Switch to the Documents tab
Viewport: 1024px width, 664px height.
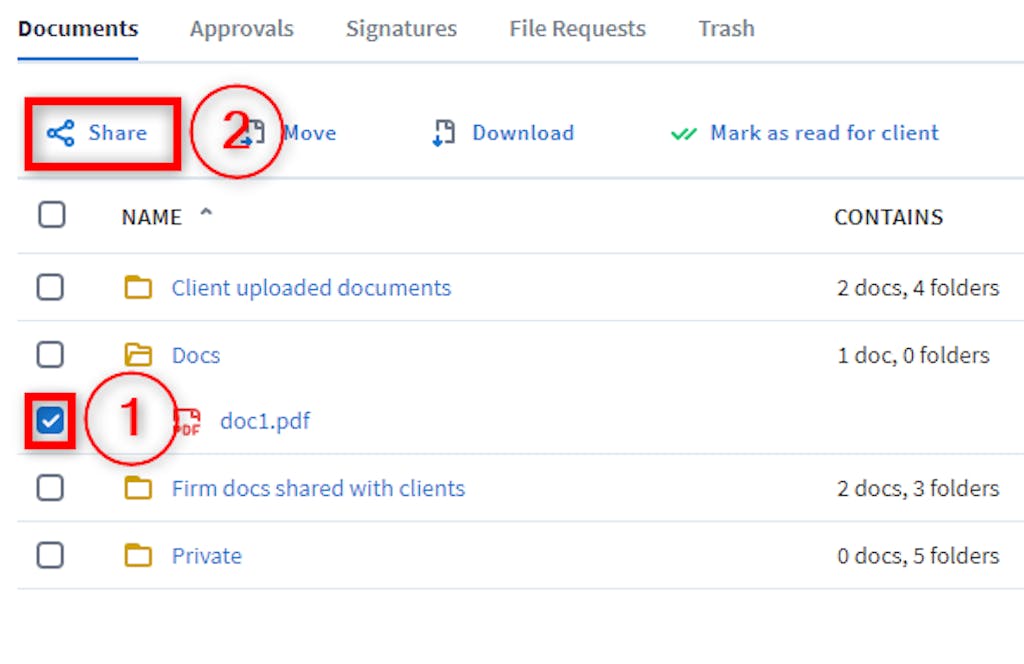78,29
